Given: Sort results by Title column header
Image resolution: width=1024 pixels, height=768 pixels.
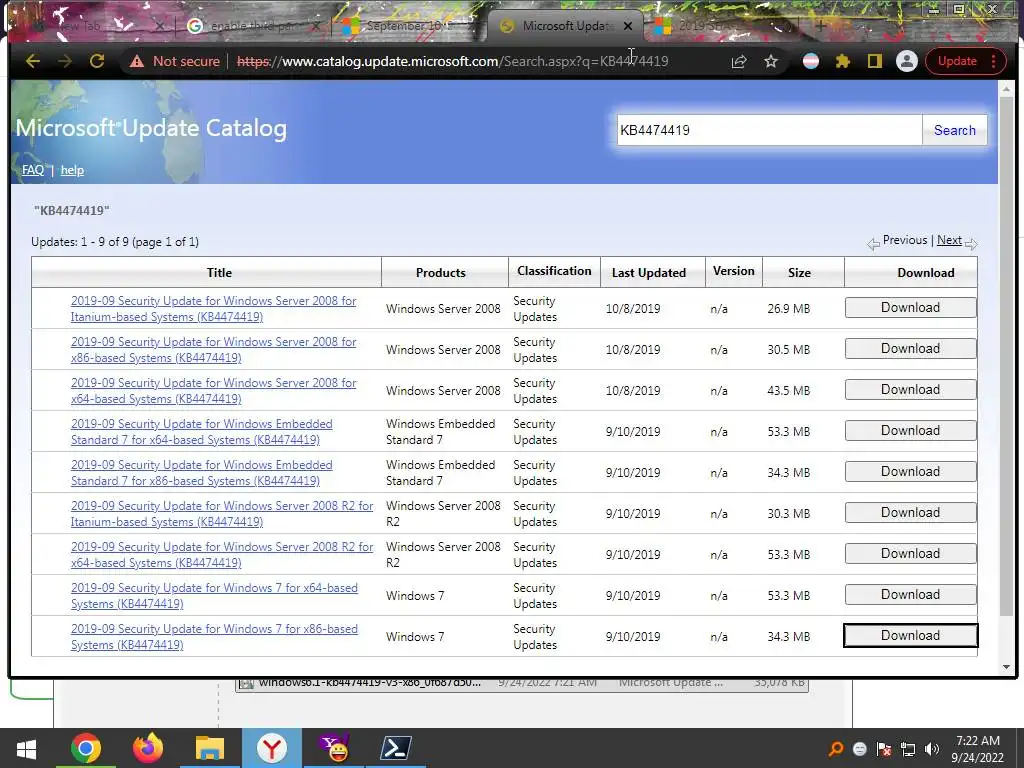Looking at the screenshot, I should pyautogui.click(x=219, y=272).
